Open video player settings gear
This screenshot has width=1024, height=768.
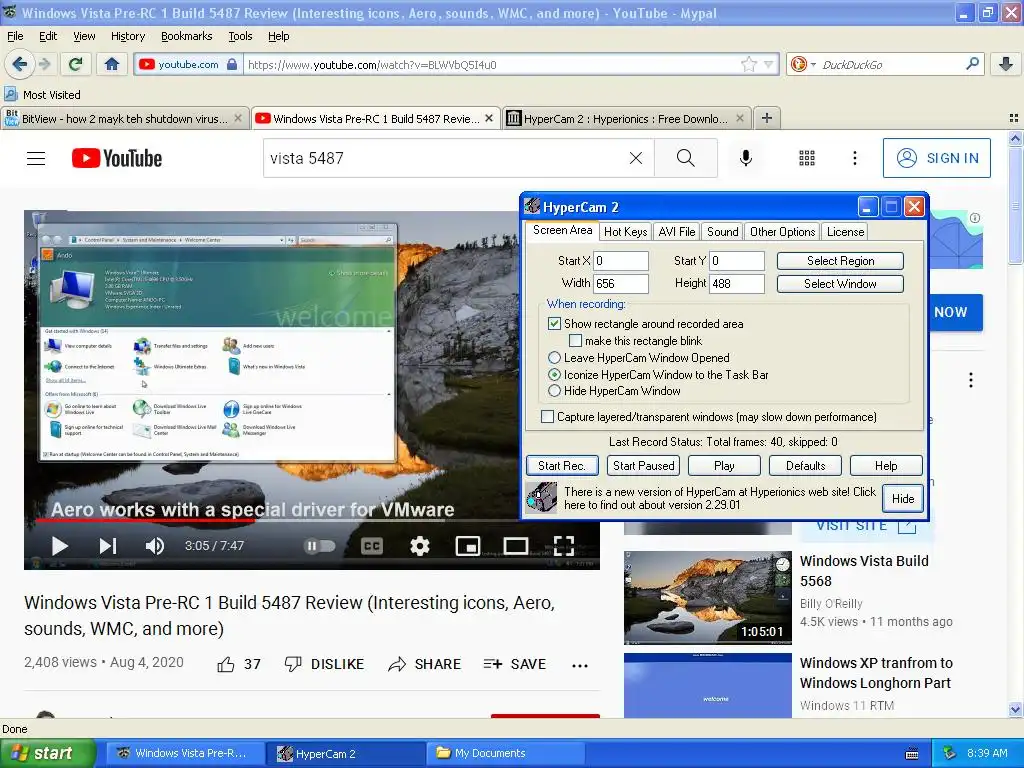coord(419,545)
